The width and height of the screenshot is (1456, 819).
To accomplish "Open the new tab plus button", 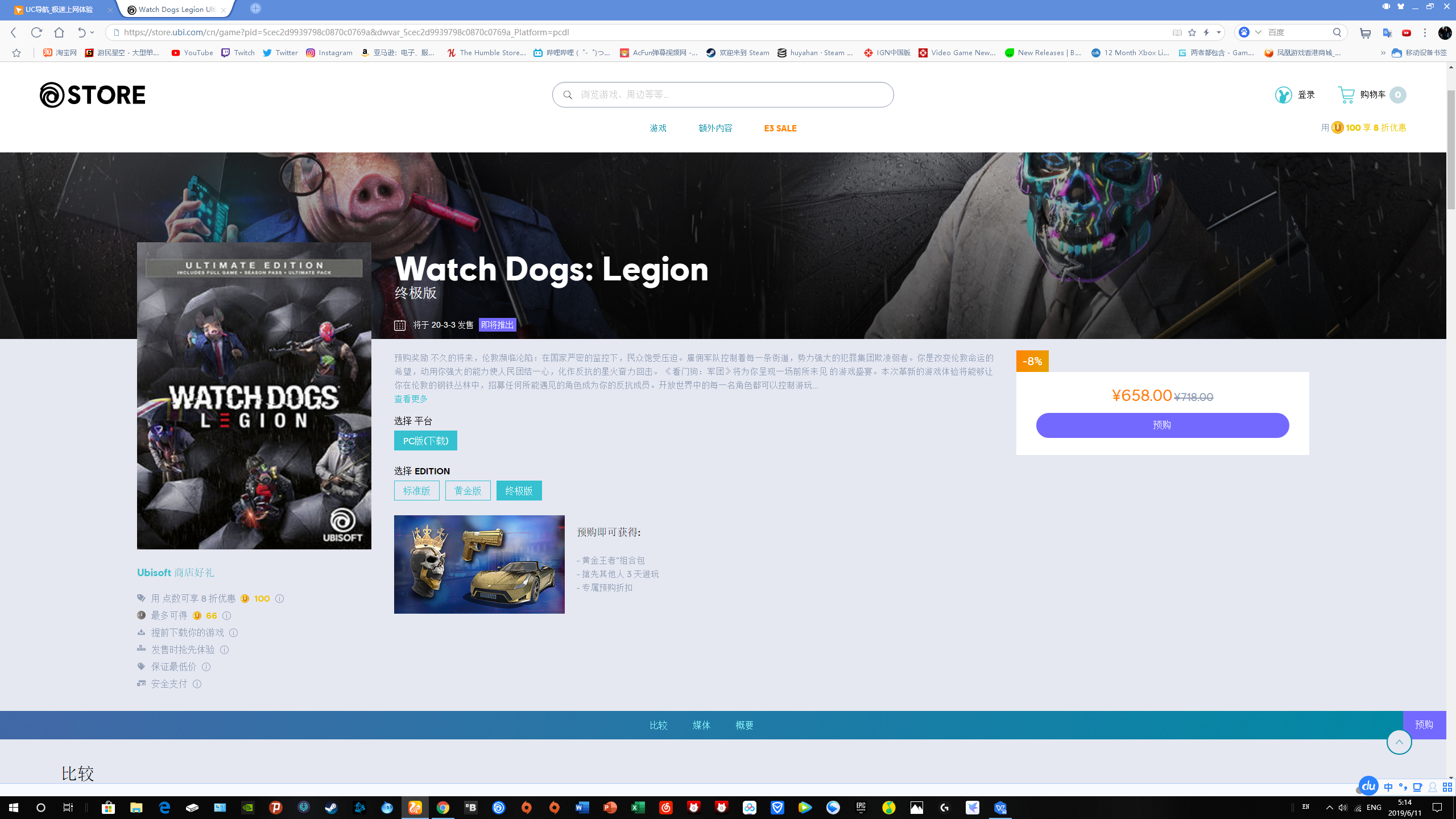I will 255,9.
